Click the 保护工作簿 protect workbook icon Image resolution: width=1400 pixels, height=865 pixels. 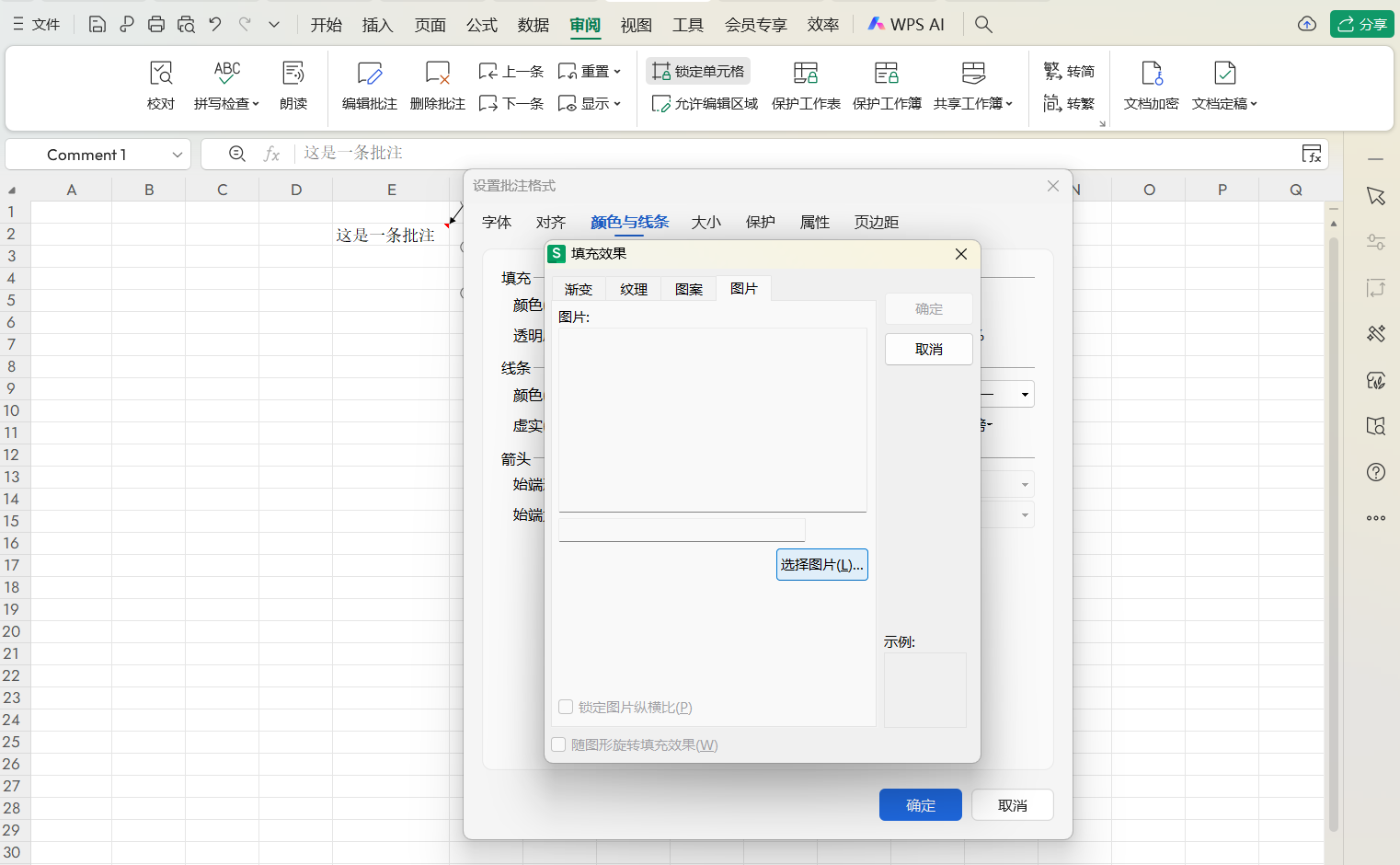point(887,85)
